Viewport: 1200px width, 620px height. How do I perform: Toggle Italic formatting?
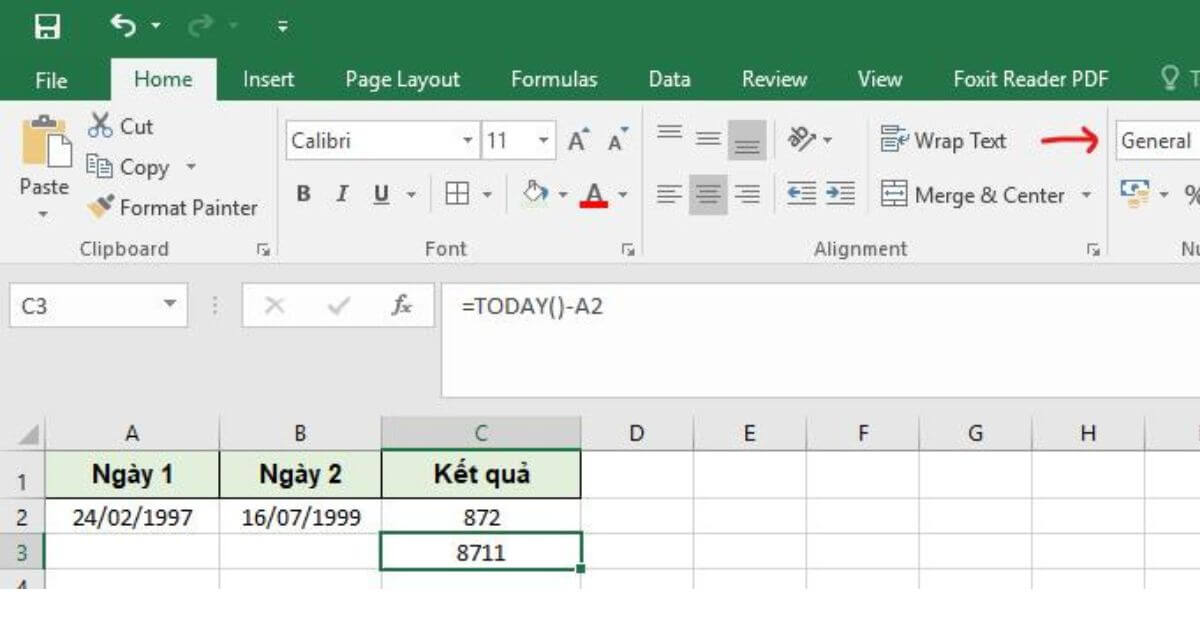342,195
